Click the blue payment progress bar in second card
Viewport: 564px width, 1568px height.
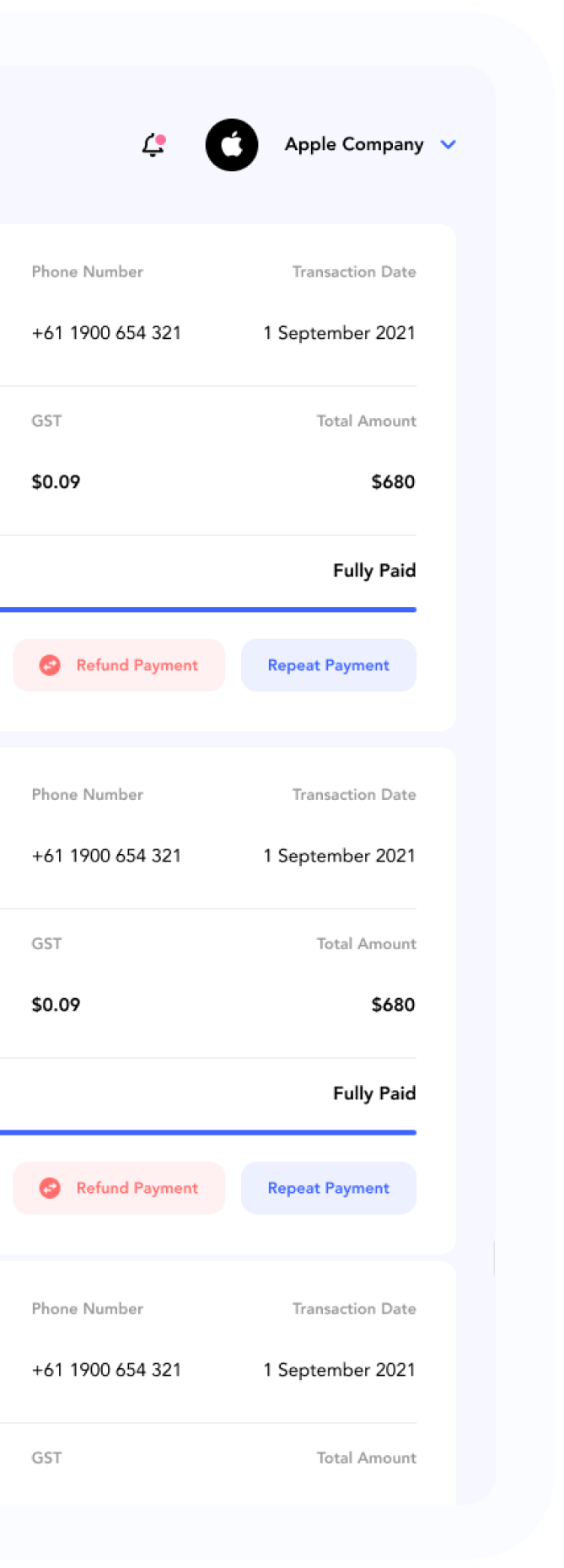(208, 1132)
